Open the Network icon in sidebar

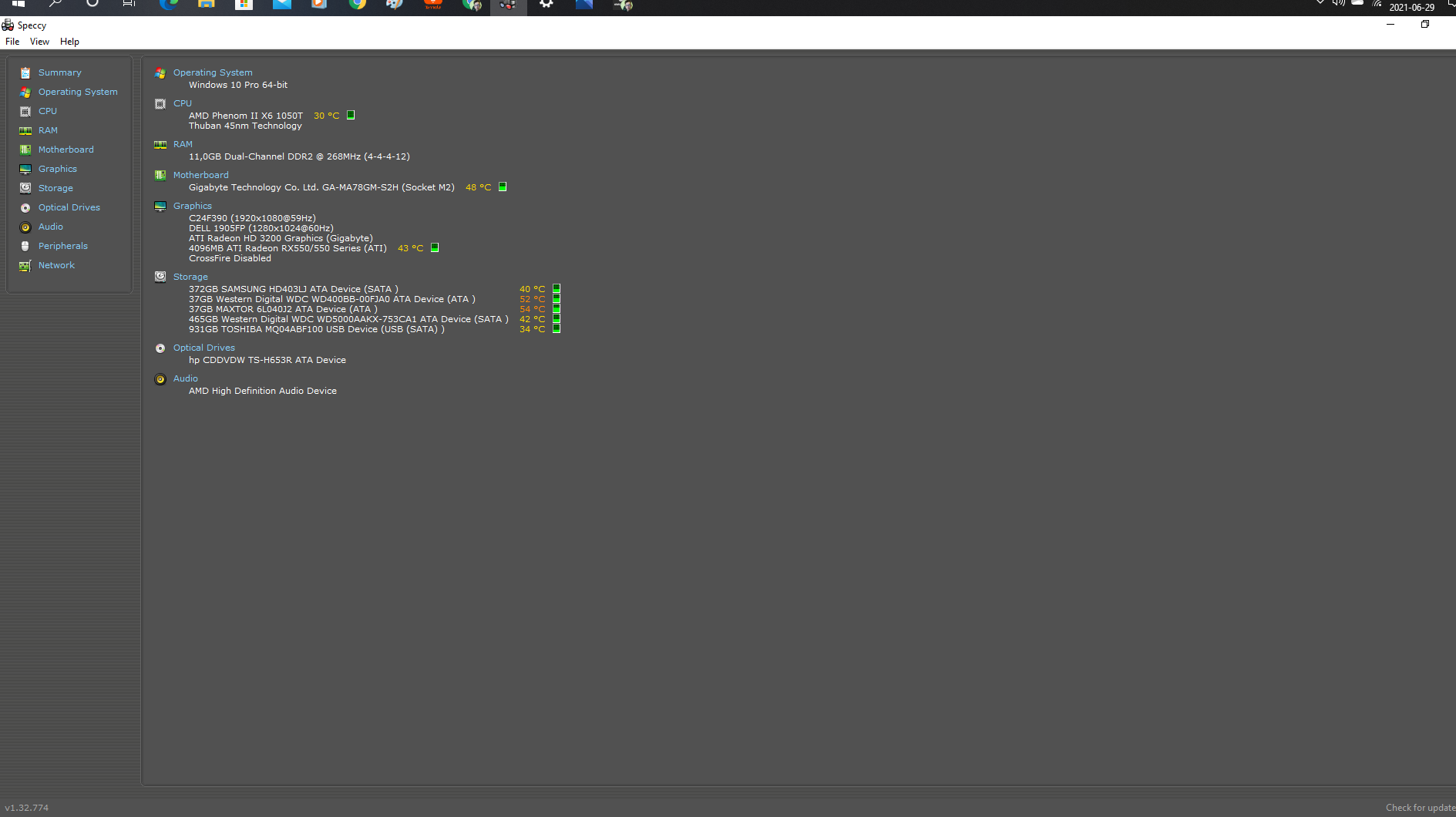tap(25, 265)
